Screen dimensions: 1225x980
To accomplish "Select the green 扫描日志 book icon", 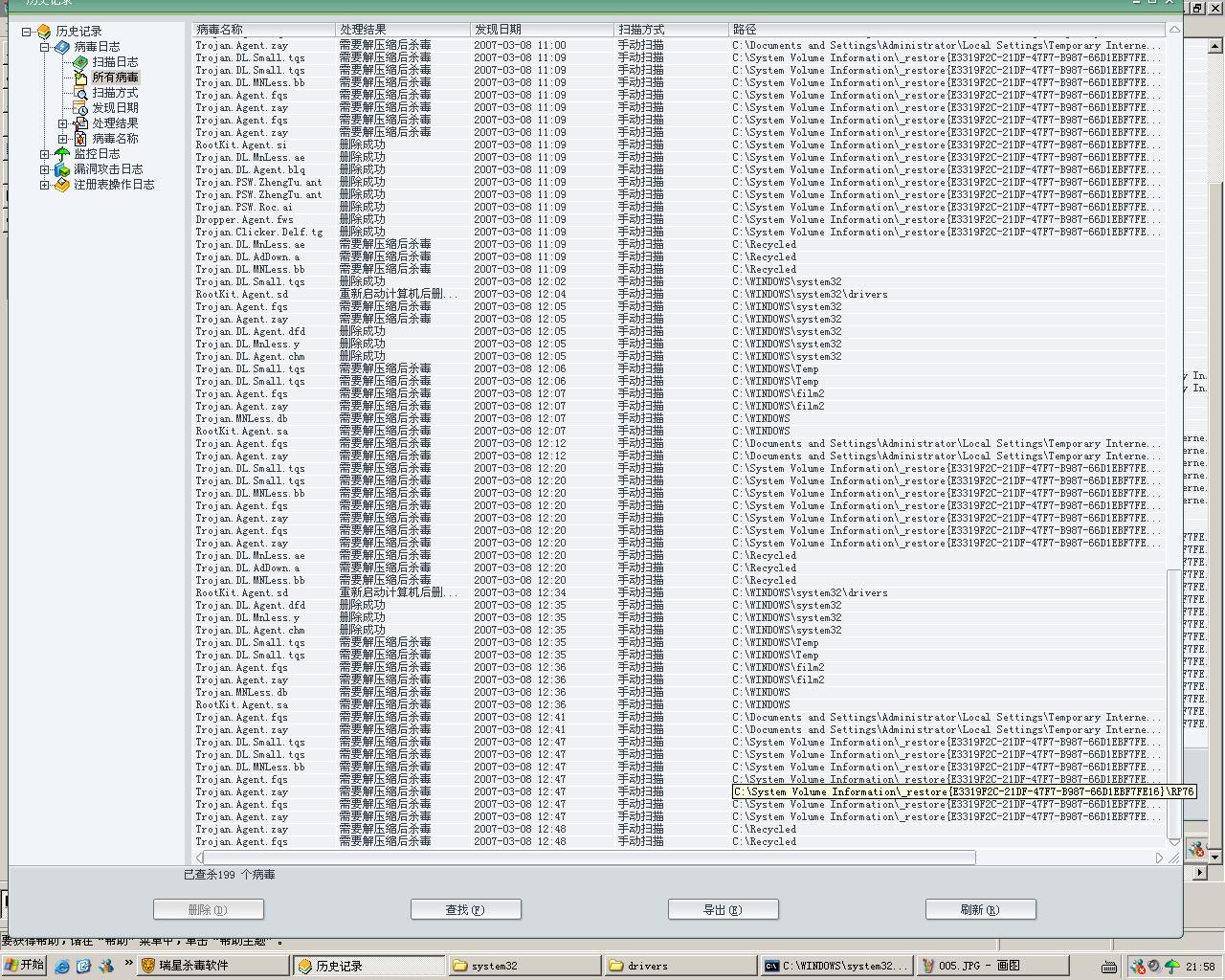I will [x=80, y=62].
